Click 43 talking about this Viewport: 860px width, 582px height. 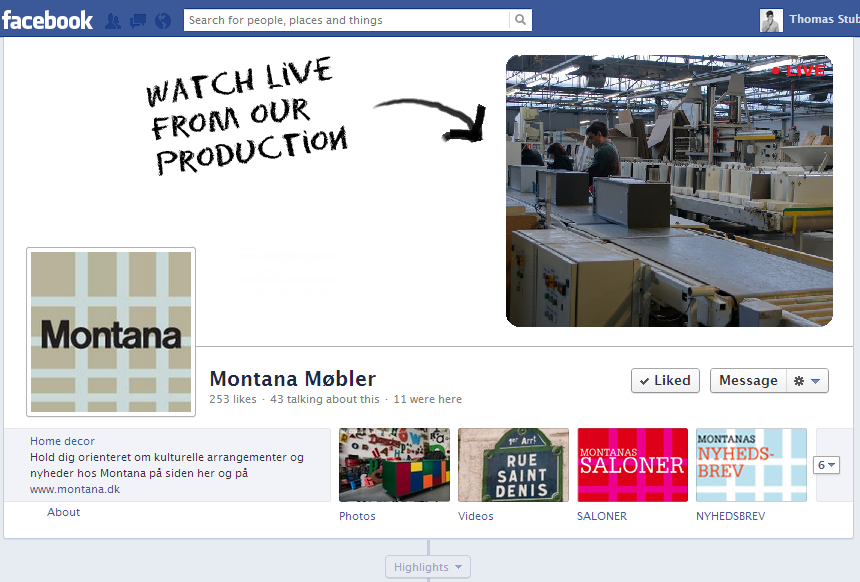click(325, 399)
